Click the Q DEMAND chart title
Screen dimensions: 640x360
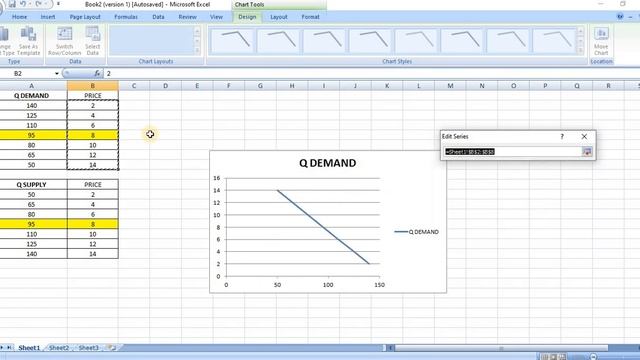tap(327, 163)
